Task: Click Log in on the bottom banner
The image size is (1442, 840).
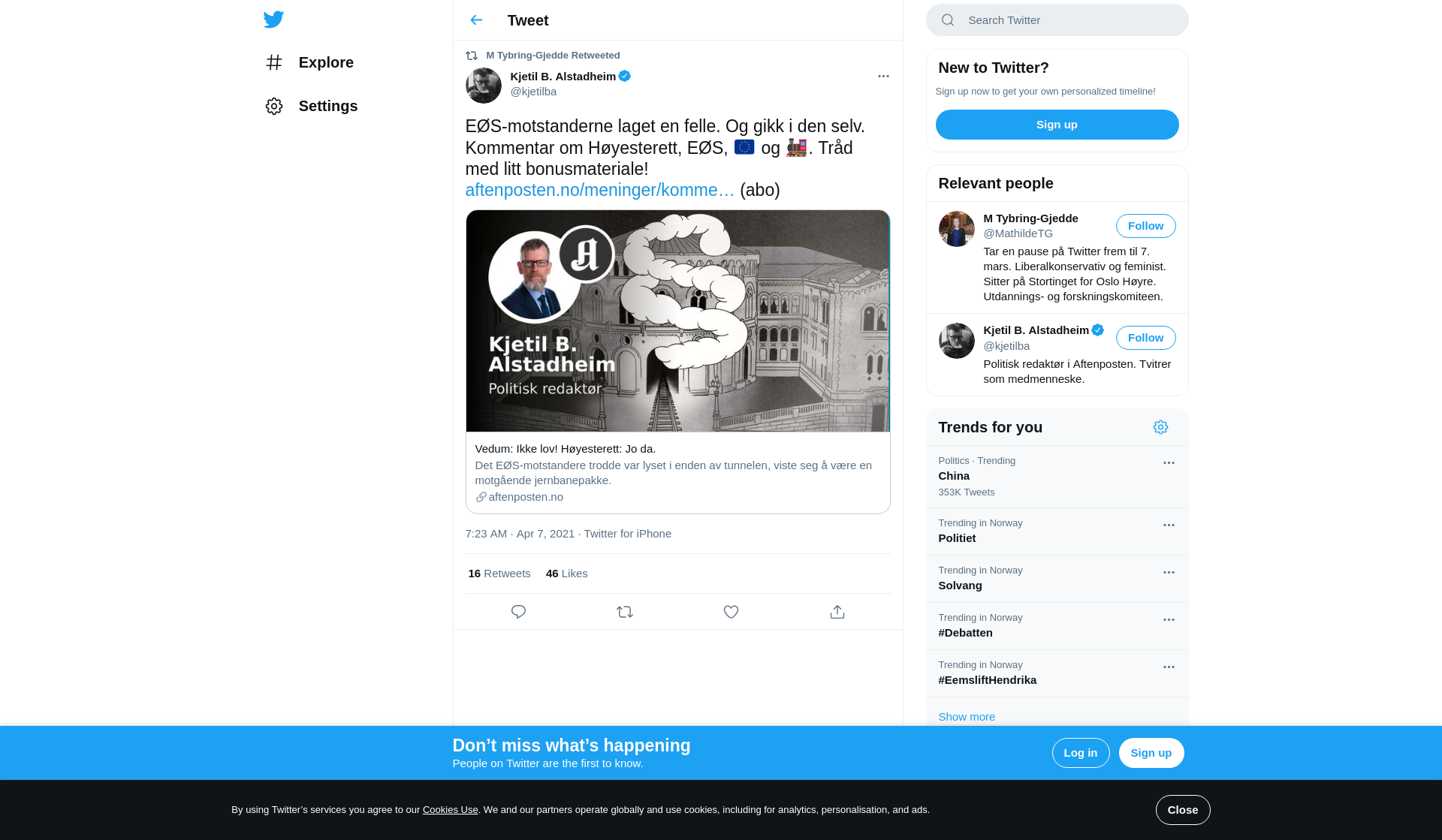Action: [x=1080, y=753]
